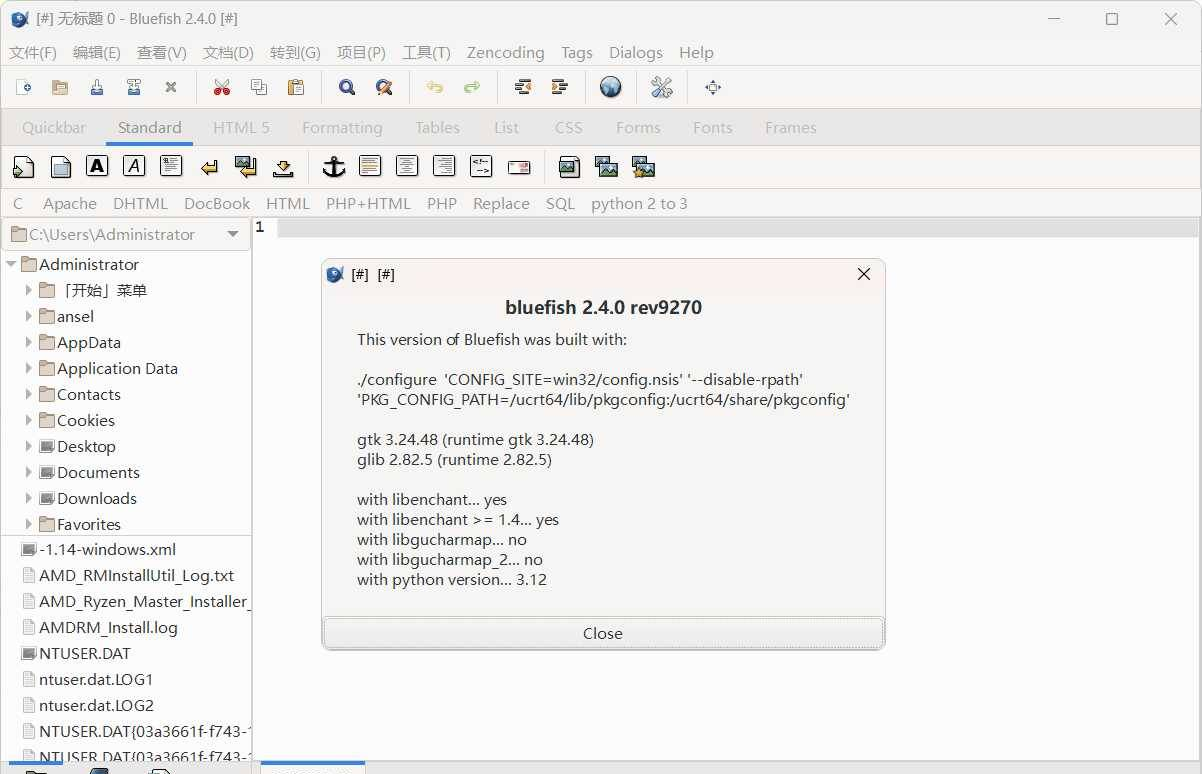Open the C:\Users\Administrator path dropdown
The width and height of the screenshot is (1202, 774).
coord(233,234)
